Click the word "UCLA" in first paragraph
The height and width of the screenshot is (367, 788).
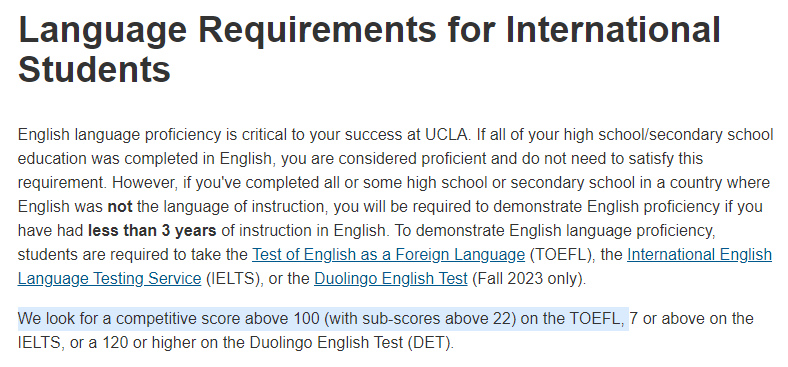click(447, 135)
